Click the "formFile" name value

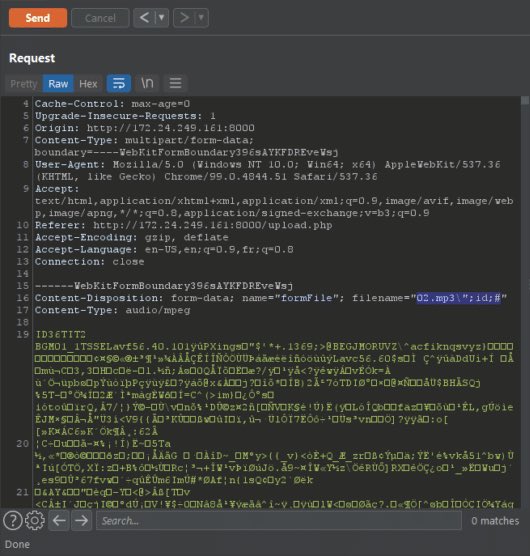click(307, 298)
